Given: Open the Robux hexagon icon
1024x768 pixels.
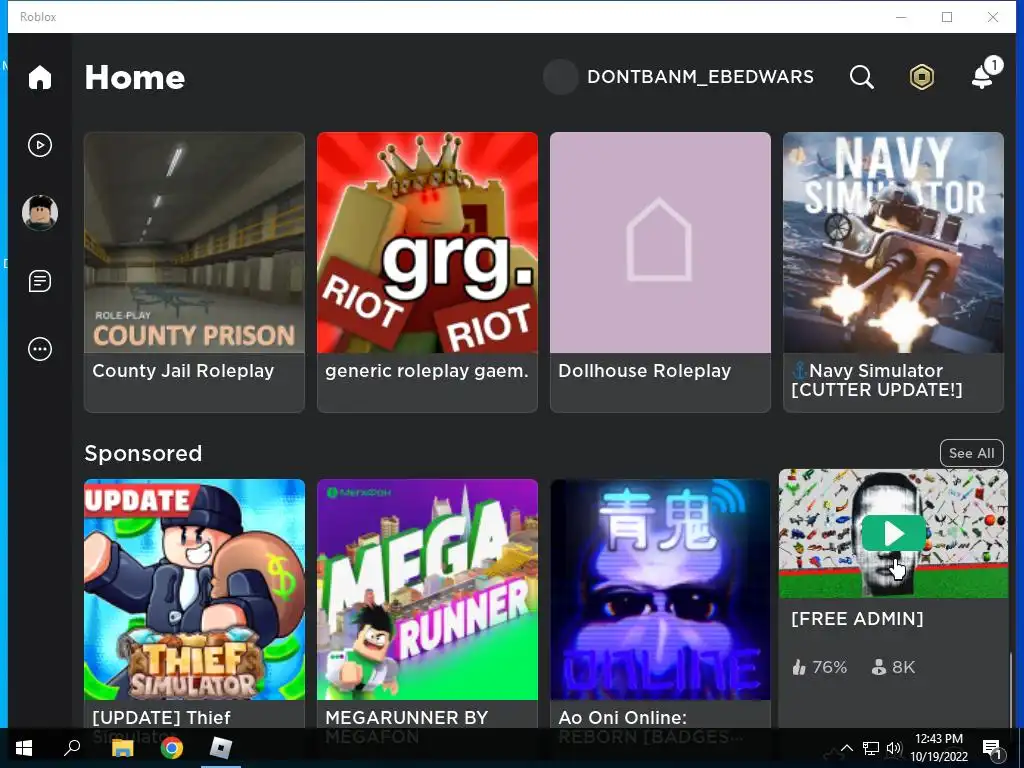Looking at the screenshot, I should (x=921, y=77).
